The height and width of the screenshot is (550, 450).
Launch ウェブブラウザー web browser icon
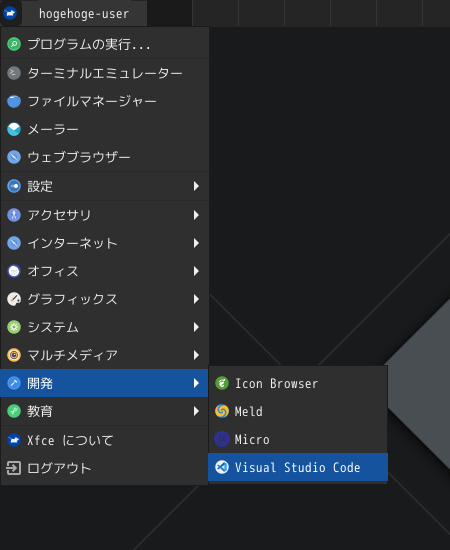click(14, 157)
